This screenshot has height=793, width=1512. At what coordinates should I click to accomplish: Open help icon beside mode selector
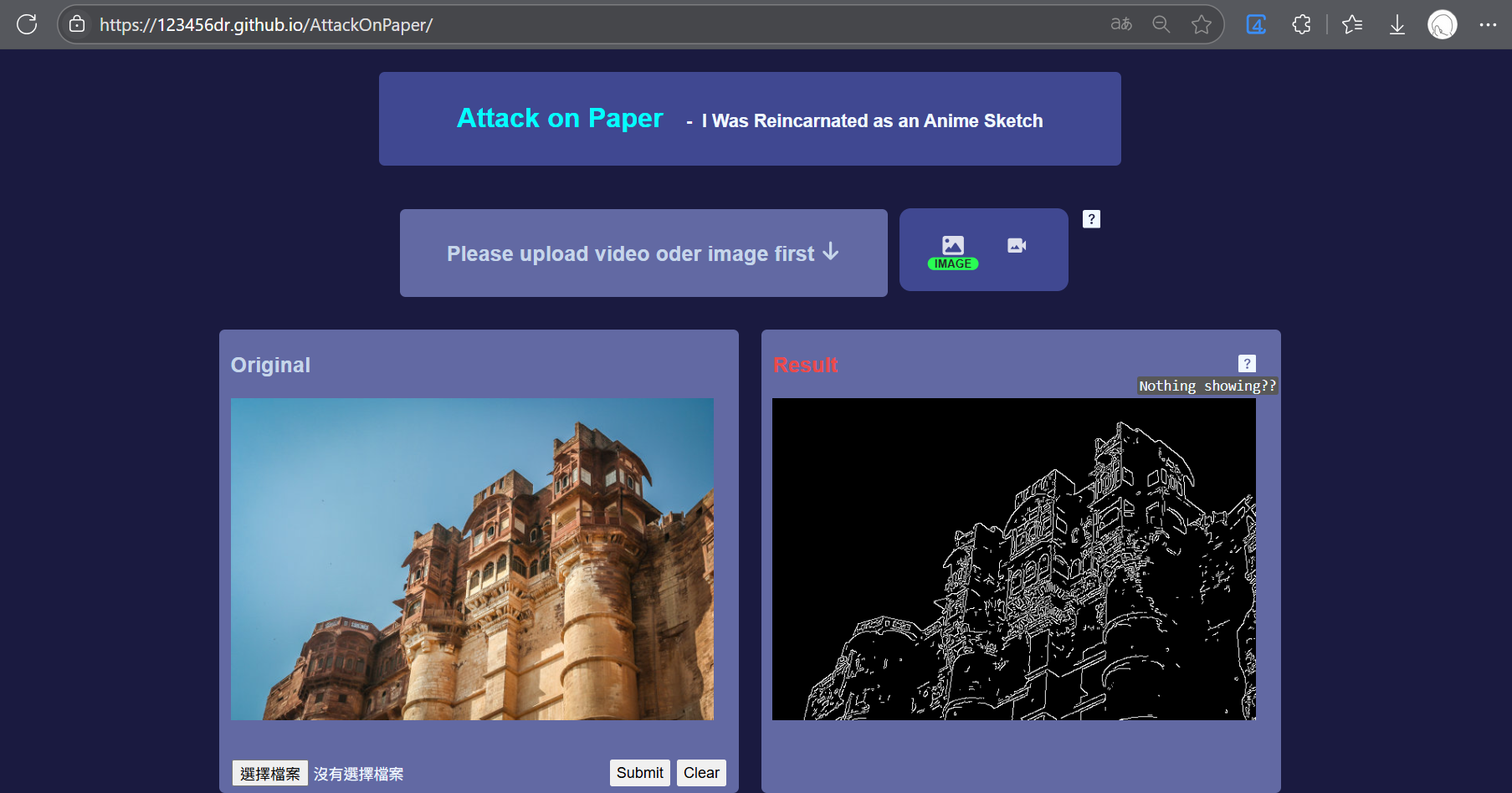(1091, 219)
